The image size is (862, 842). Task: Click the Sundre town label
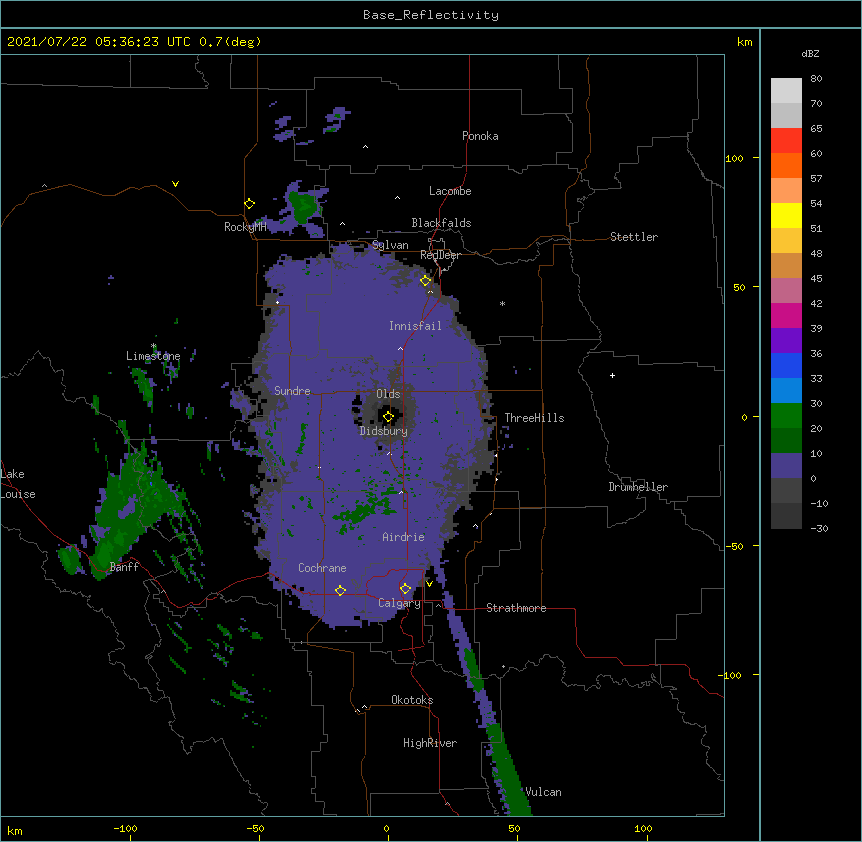[292, 391]
